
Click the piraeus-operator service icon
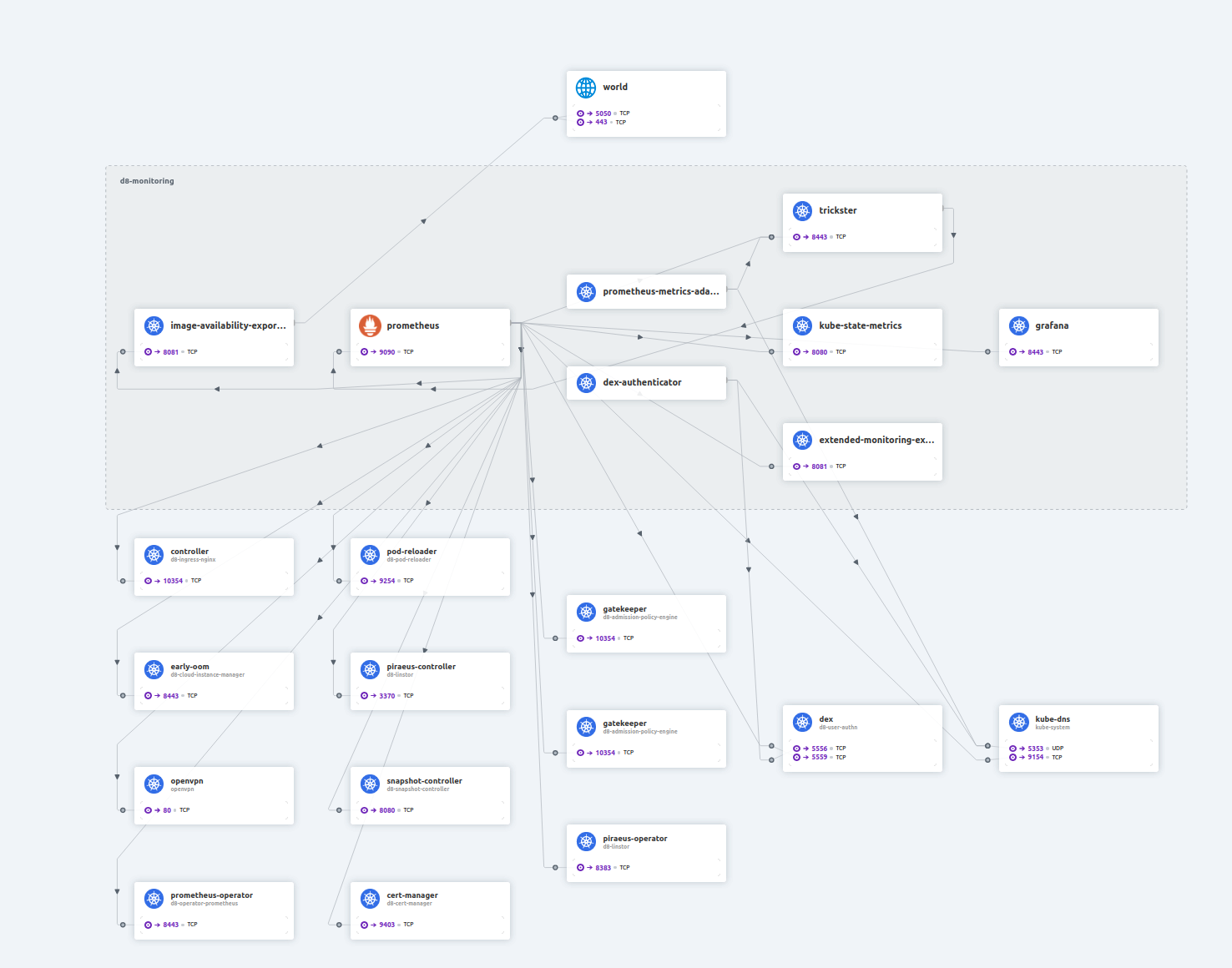586,842
